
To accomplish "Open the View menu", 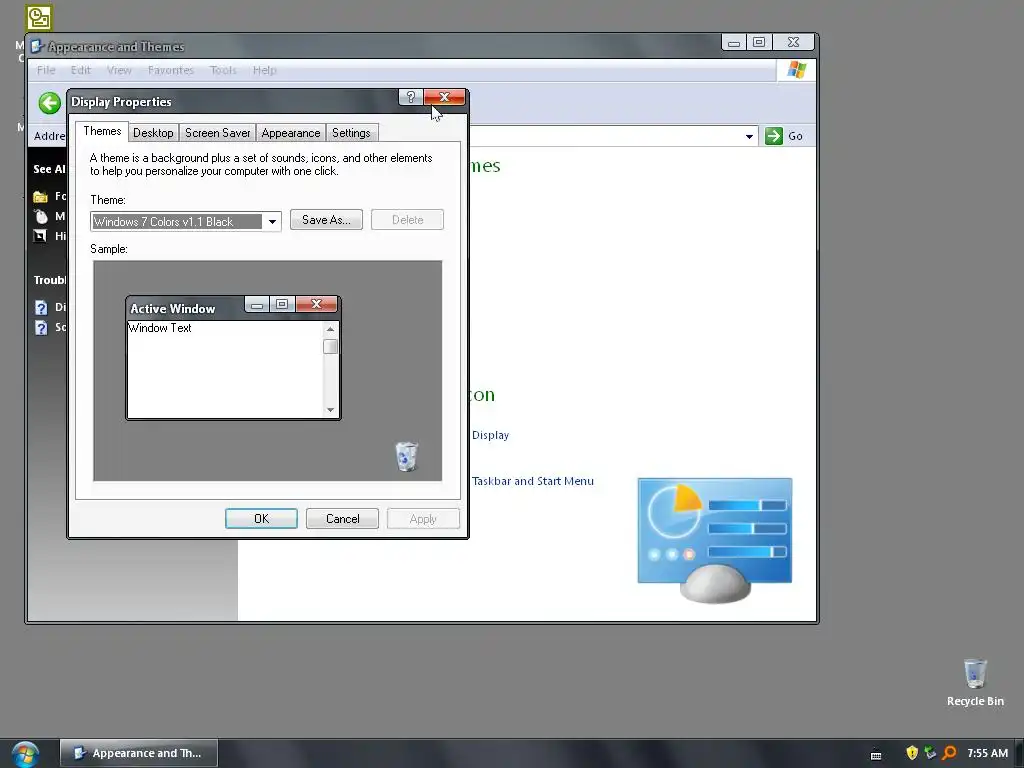I will [x=119, y=70].
